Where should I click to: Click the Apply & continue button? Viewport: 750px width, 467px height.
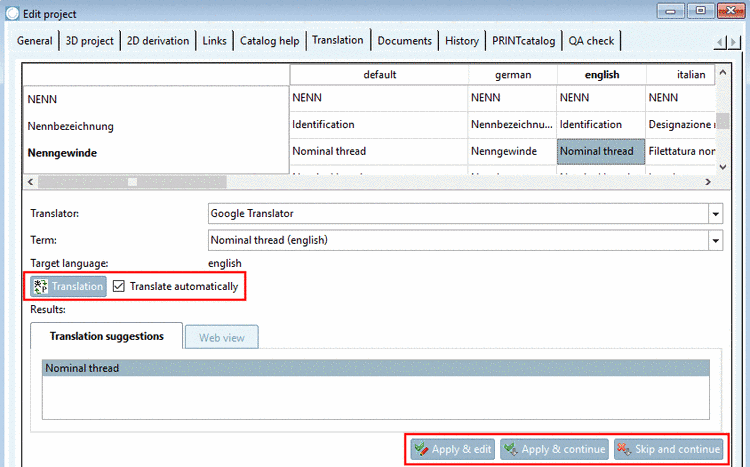pyautogui.click(x=554, y=449)
